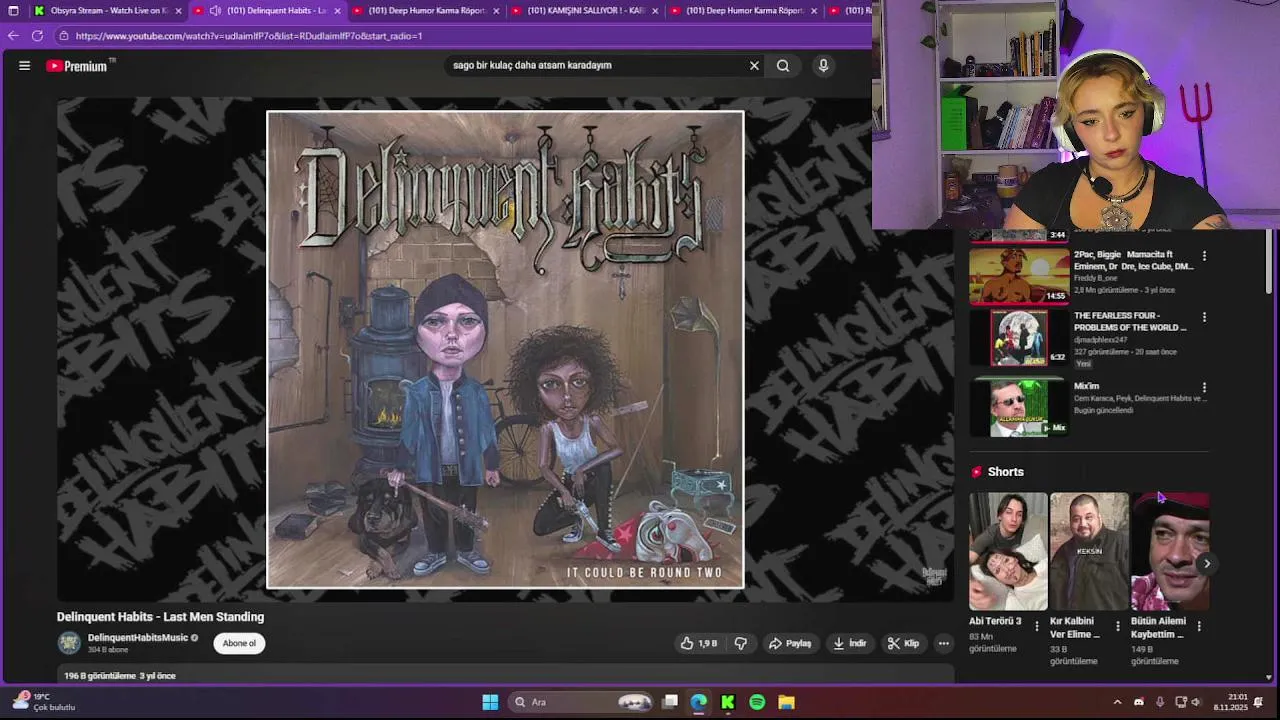Open options menu for 2Pac, Biggie video
Screen dimensions: 1280x720
click(x=1204, y=256)
